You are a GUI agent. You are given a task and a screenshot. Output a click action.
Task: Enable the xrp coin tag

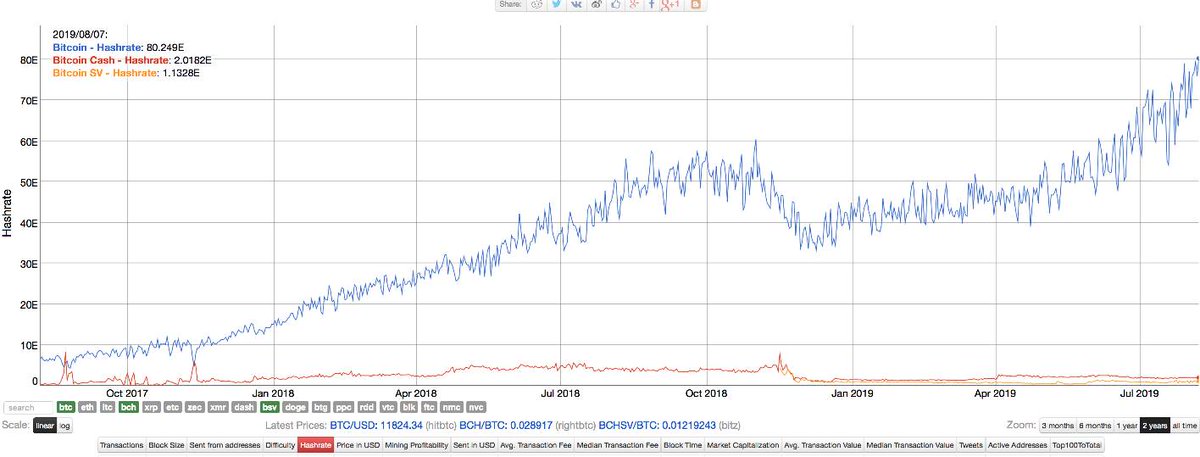(x=151, y=407)
